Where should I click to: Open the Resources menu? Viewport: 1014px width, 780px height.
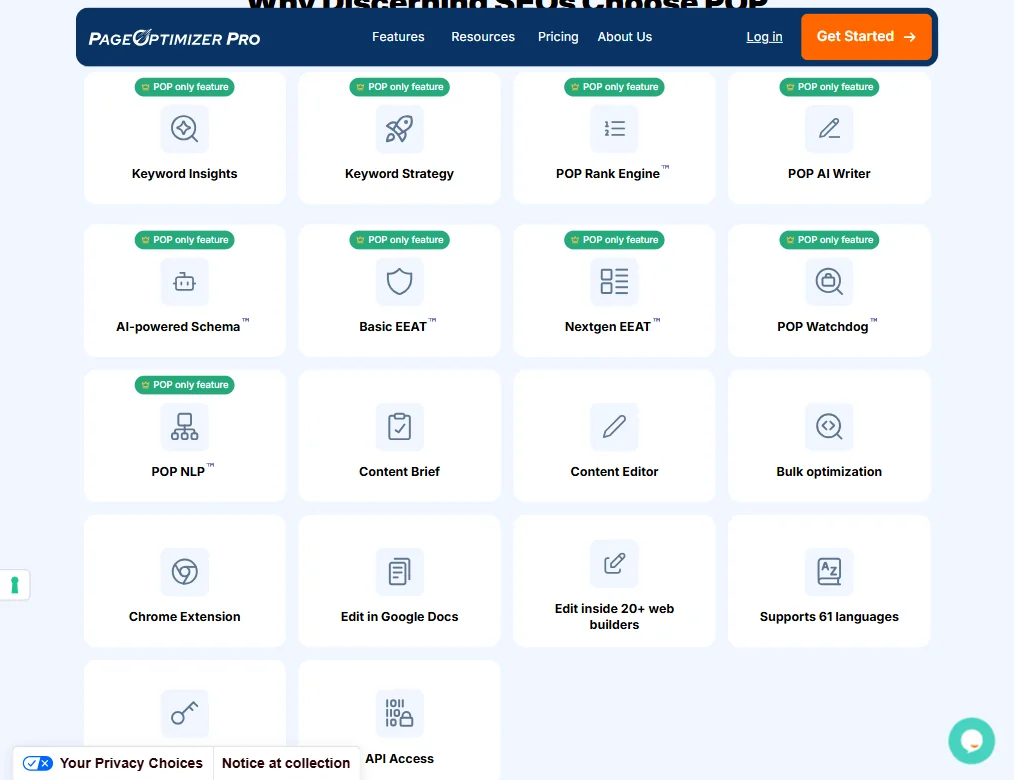tap(483, 37)
